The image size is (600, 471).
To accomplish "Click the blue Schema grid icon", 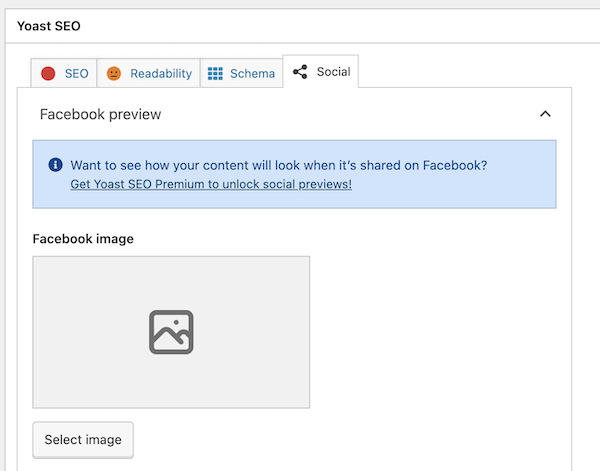I will (215, 73).
